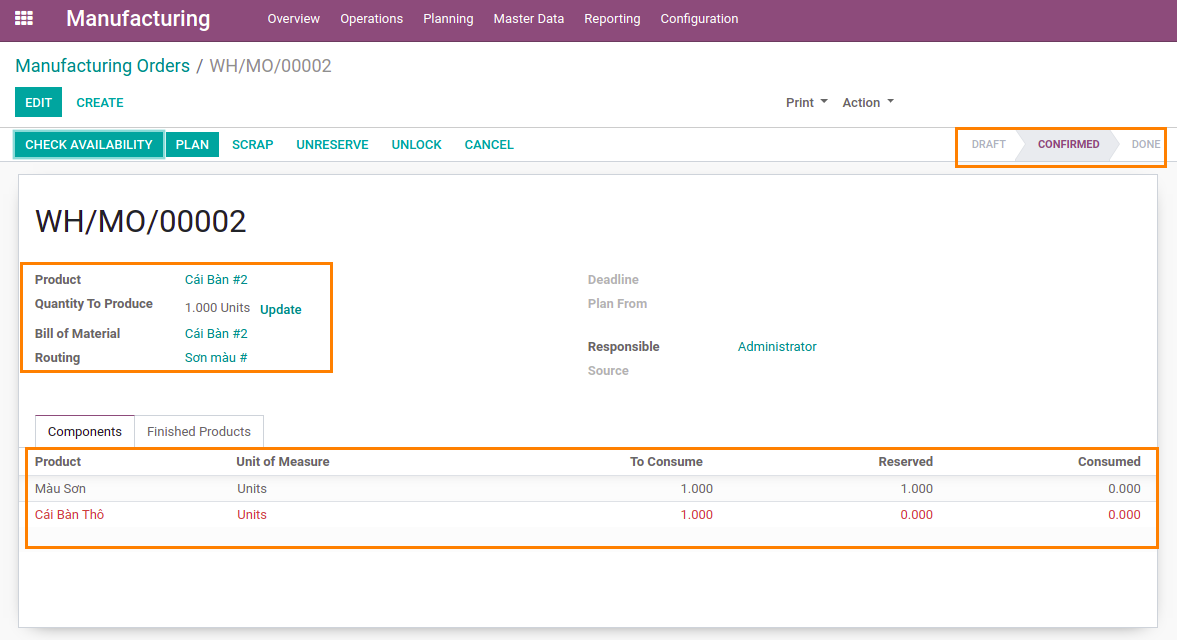The width and height of the screenshot is (1177, 640).
Task: Click Reserved value 0.000 for Cái Bàn Thô
Action: pyautogui.click(x=916, y=515)
